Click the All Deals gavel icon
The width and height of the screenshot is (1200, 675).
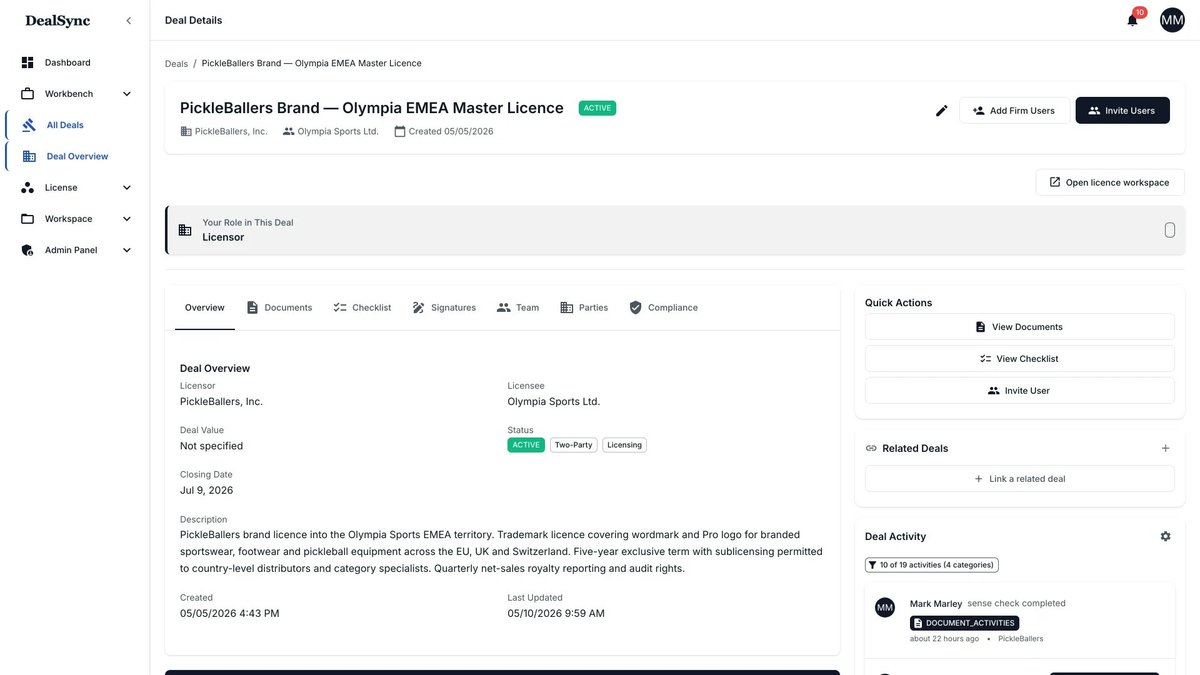pos(29,125)
